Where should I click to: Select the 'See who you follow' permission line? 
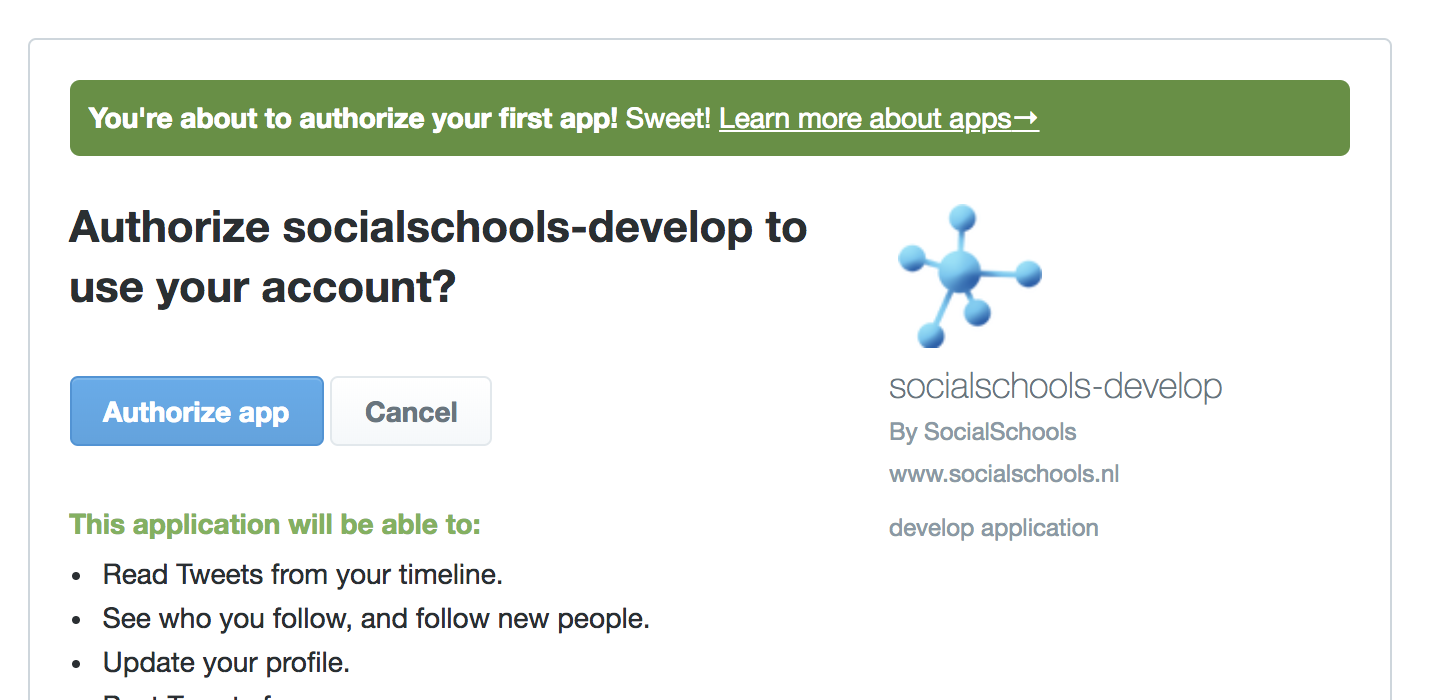(376, 618)
